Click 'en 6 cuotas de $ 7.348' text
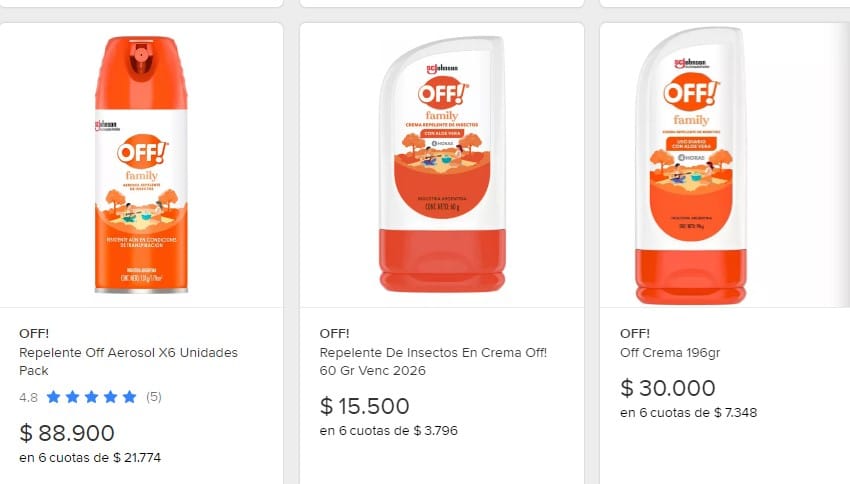 (688, 413)
